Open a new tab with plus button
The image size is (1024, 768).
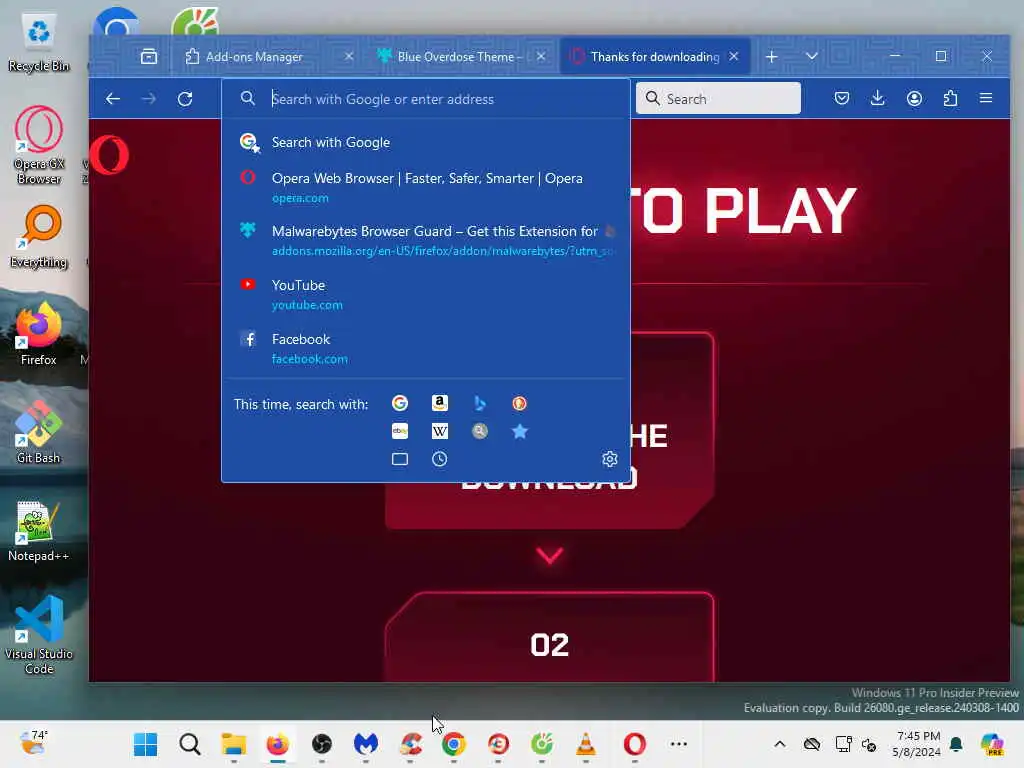(772, 57)
